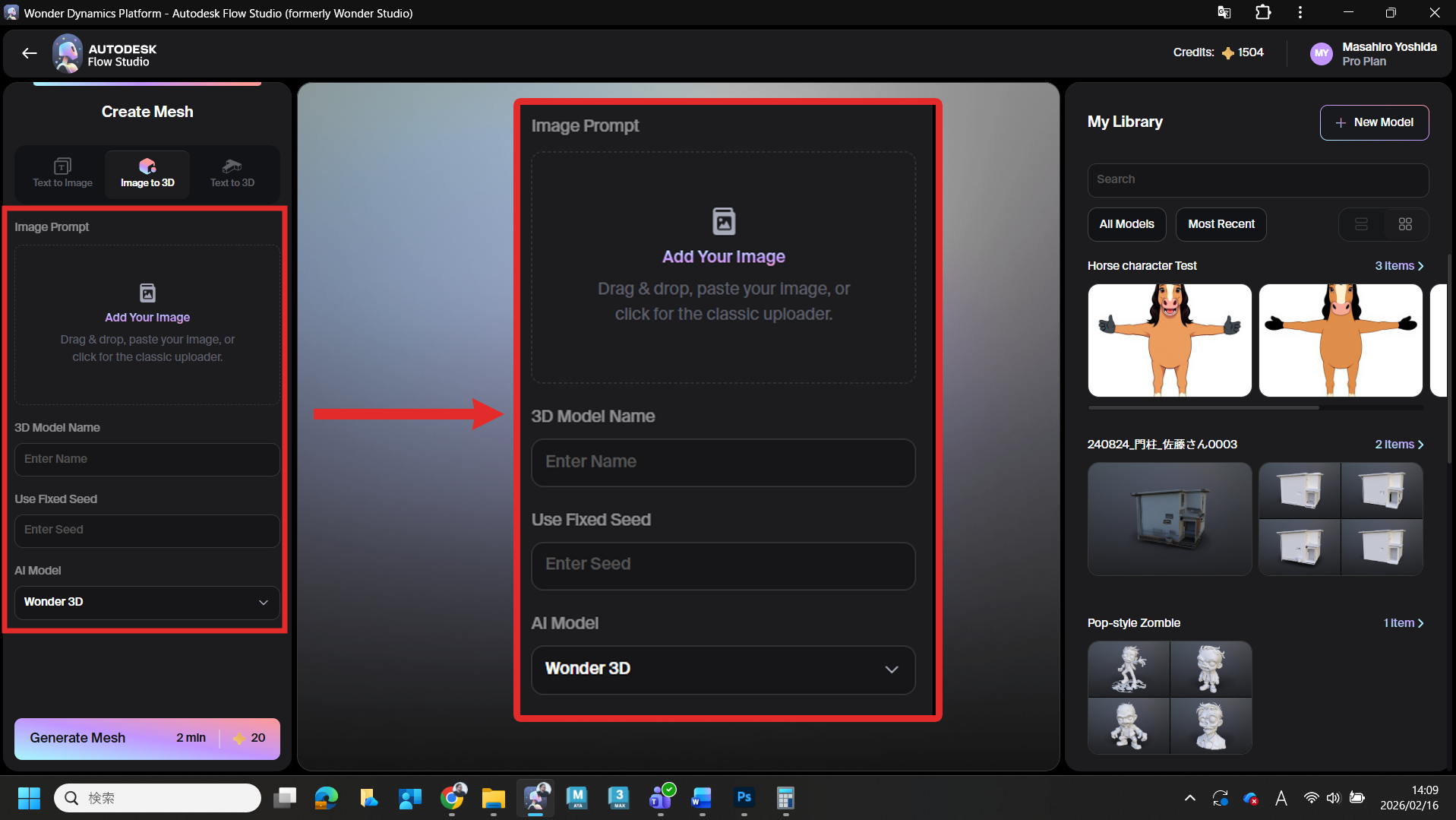This screenshot has width=1456, height=820.
Task: Expand the 240824 folder 2 Items link
Action: [x=1399, y=445]
